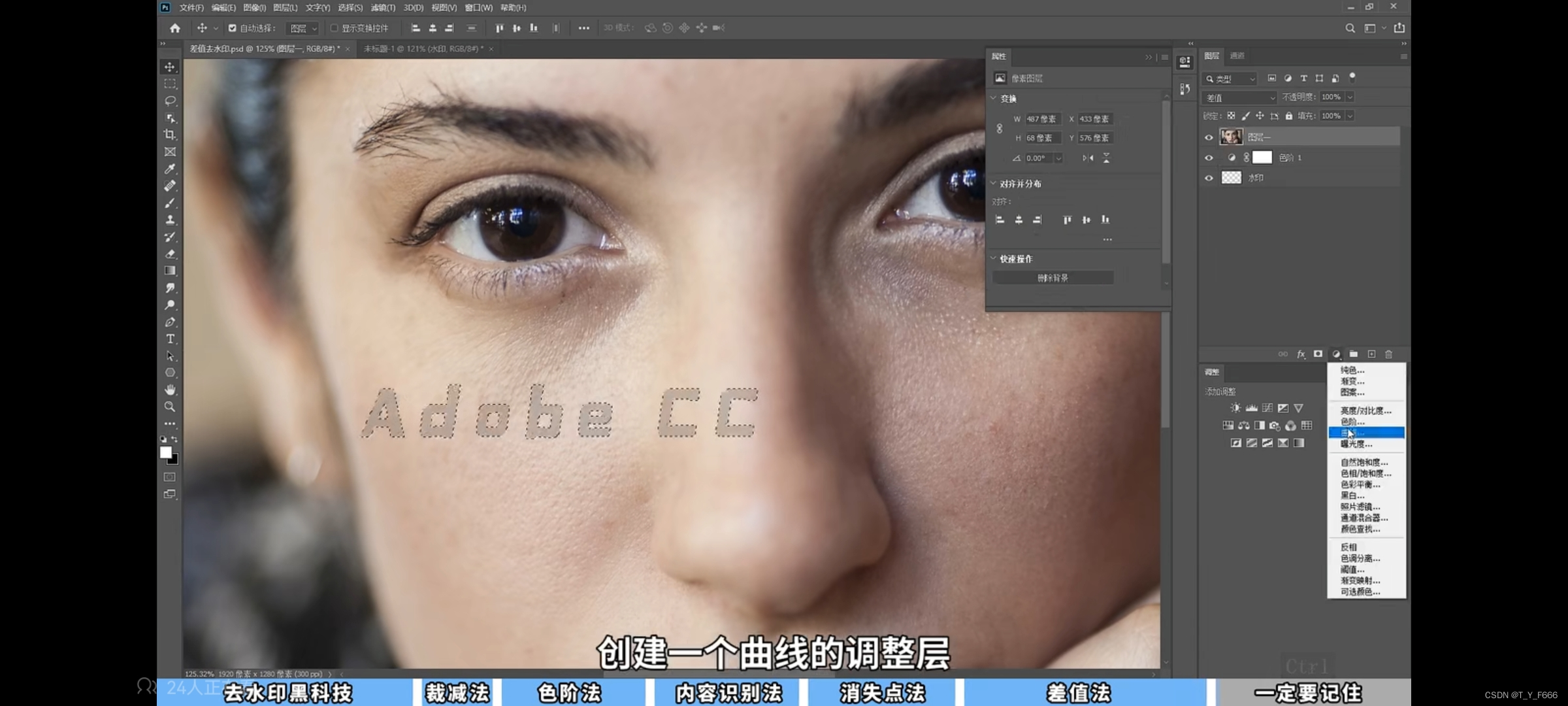Open the 图层 auto-select target dropdown

303,28
